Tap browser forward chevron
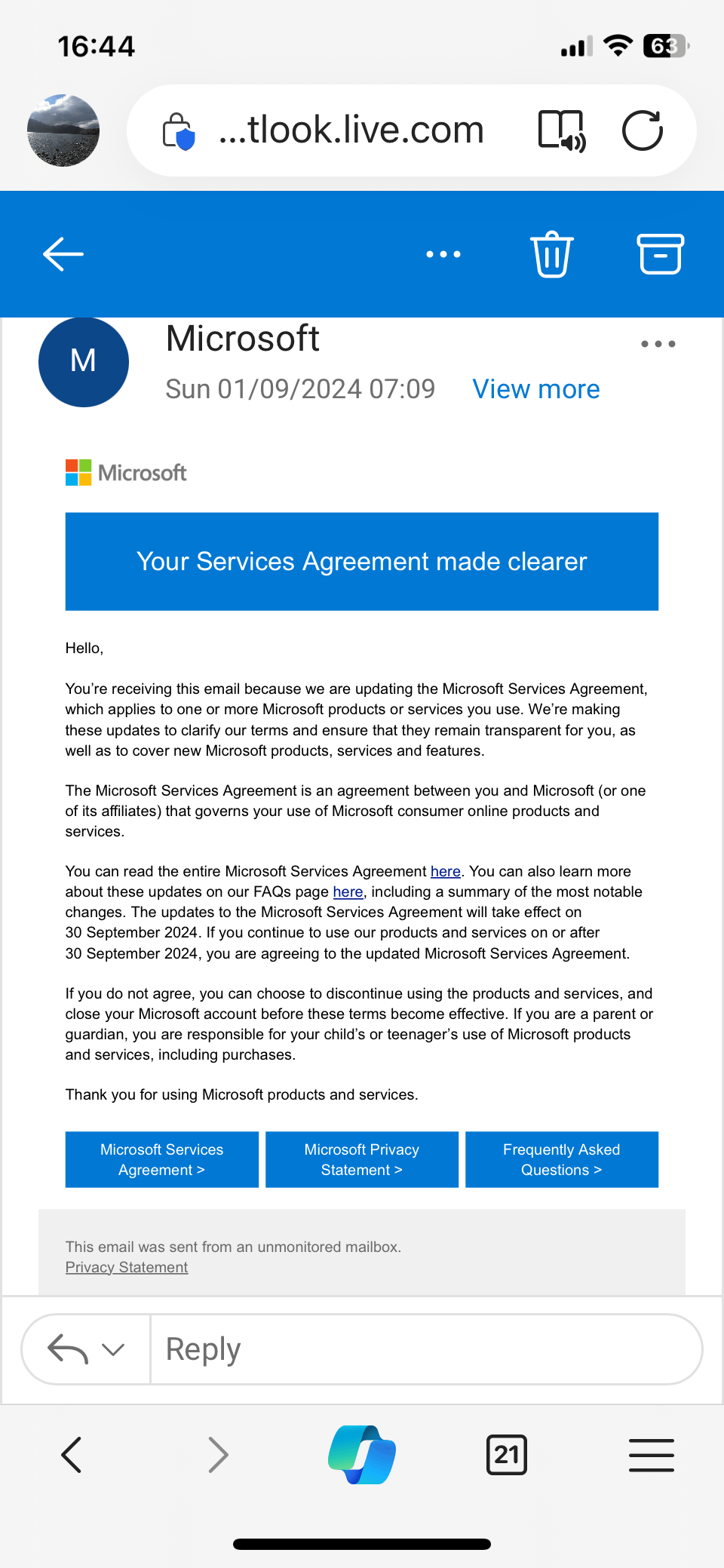The width and height of the screenshot is (724, 1568). point(218,1455)
